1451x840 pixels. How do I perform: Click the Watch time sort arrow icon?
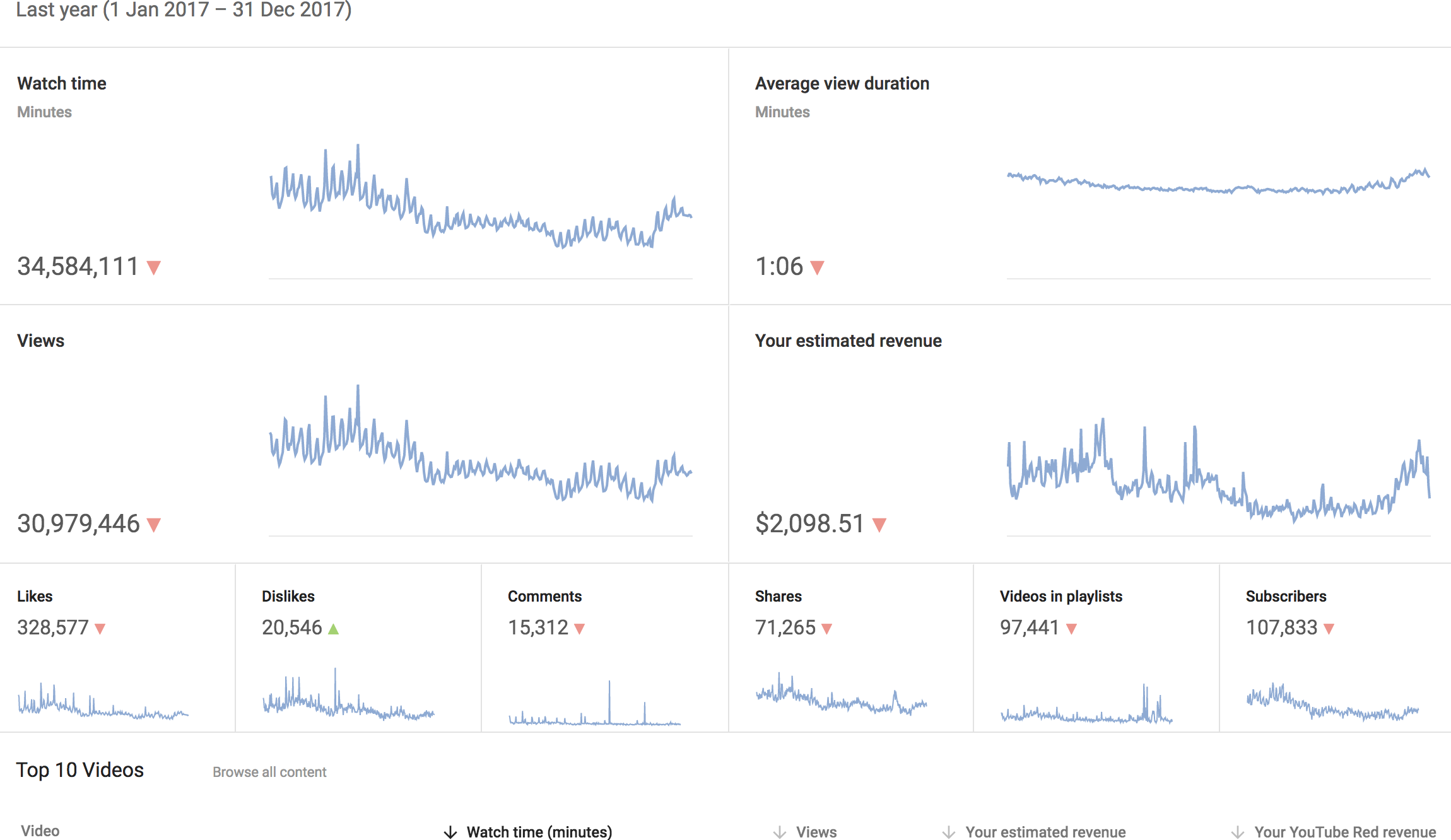pyautogui.click(x=450, y=832)
